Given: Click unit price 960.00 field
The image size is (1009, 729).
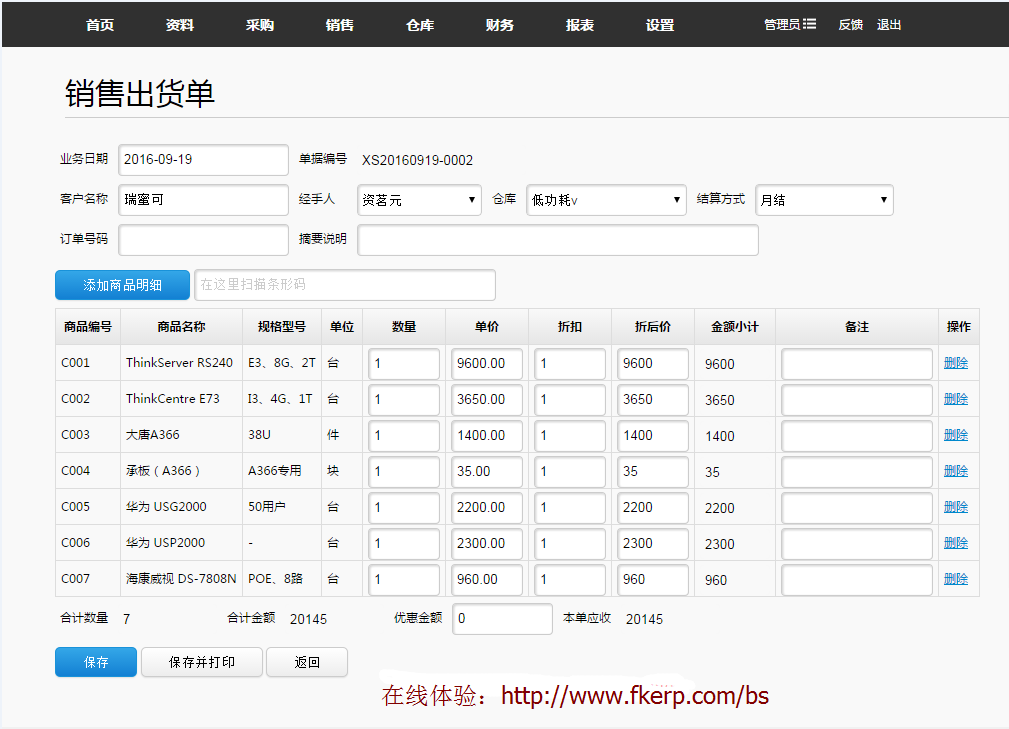Looking at the screenshot, I should point(486,580).
